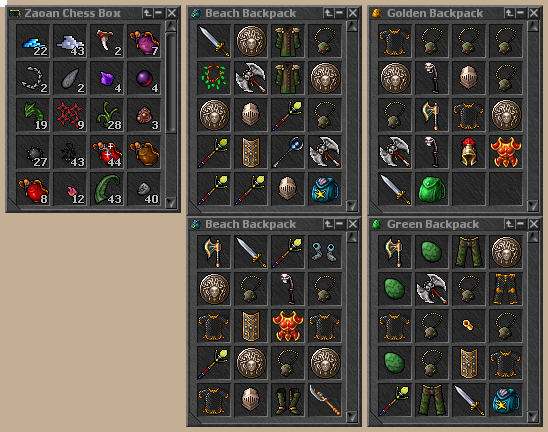
Task: Click the purple orb stack of 4
Action: 144,78
